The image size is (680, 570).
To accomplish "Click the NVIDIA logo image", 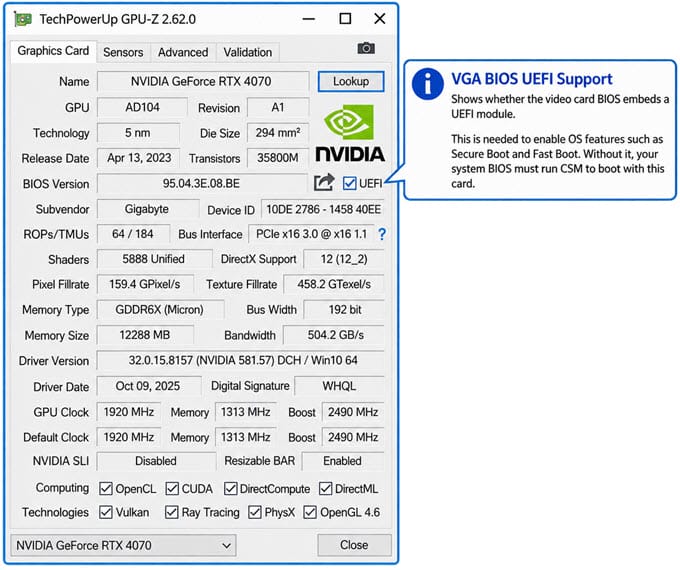I will coord(350,133).
